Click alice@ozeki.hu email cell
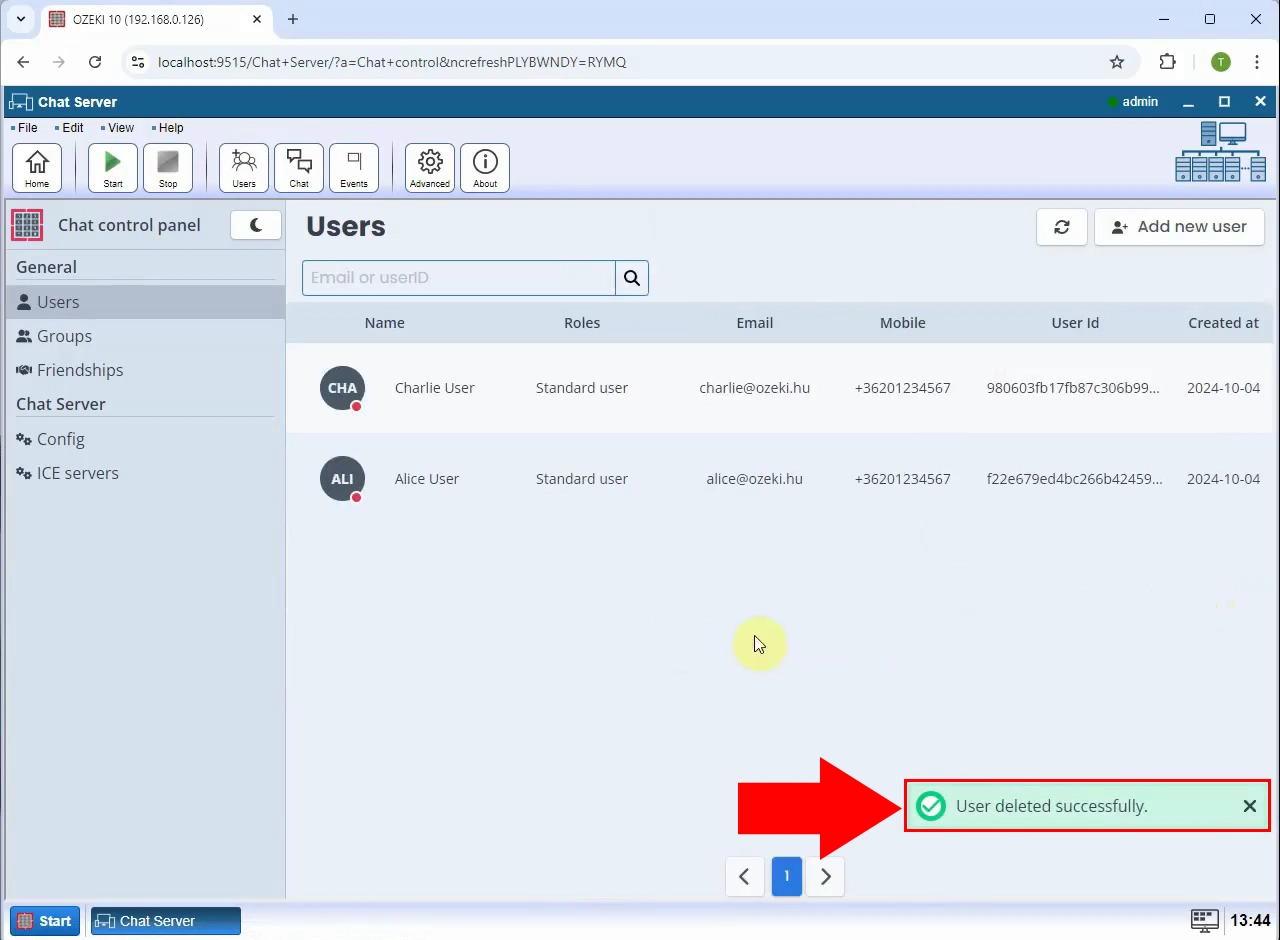 pos(755,479)
